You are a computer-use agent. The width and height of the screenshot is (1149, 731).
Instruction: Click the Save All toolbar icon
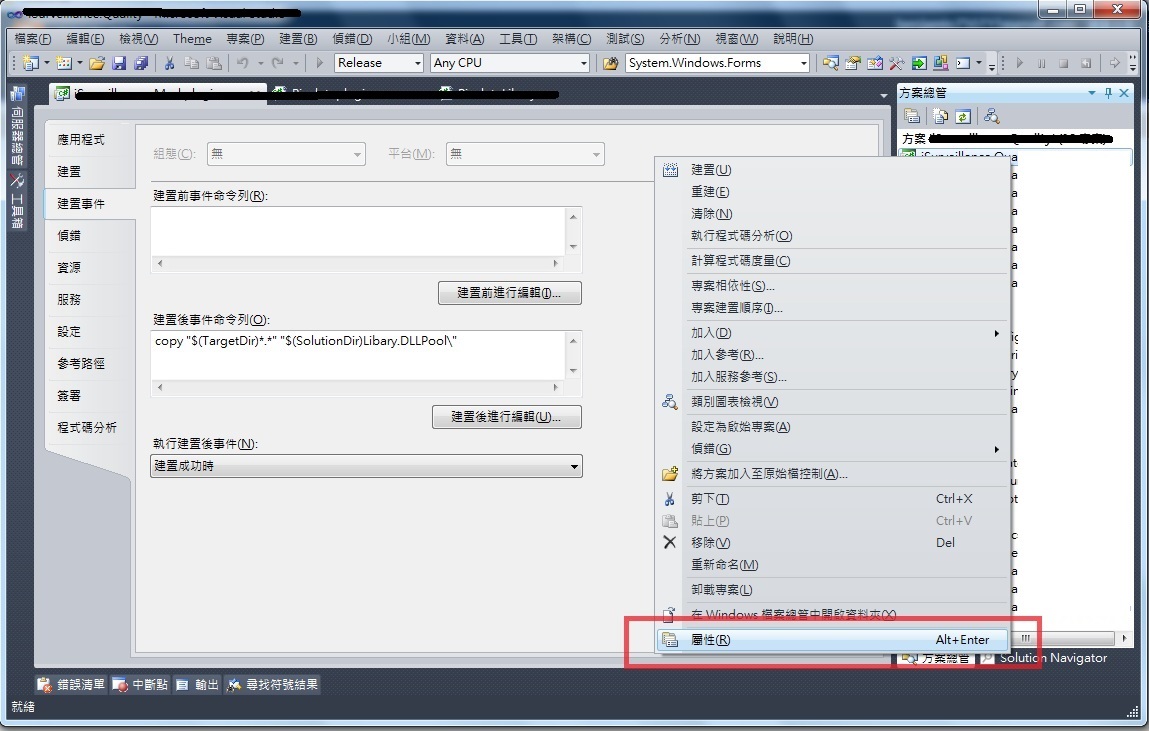coord(140,63)
